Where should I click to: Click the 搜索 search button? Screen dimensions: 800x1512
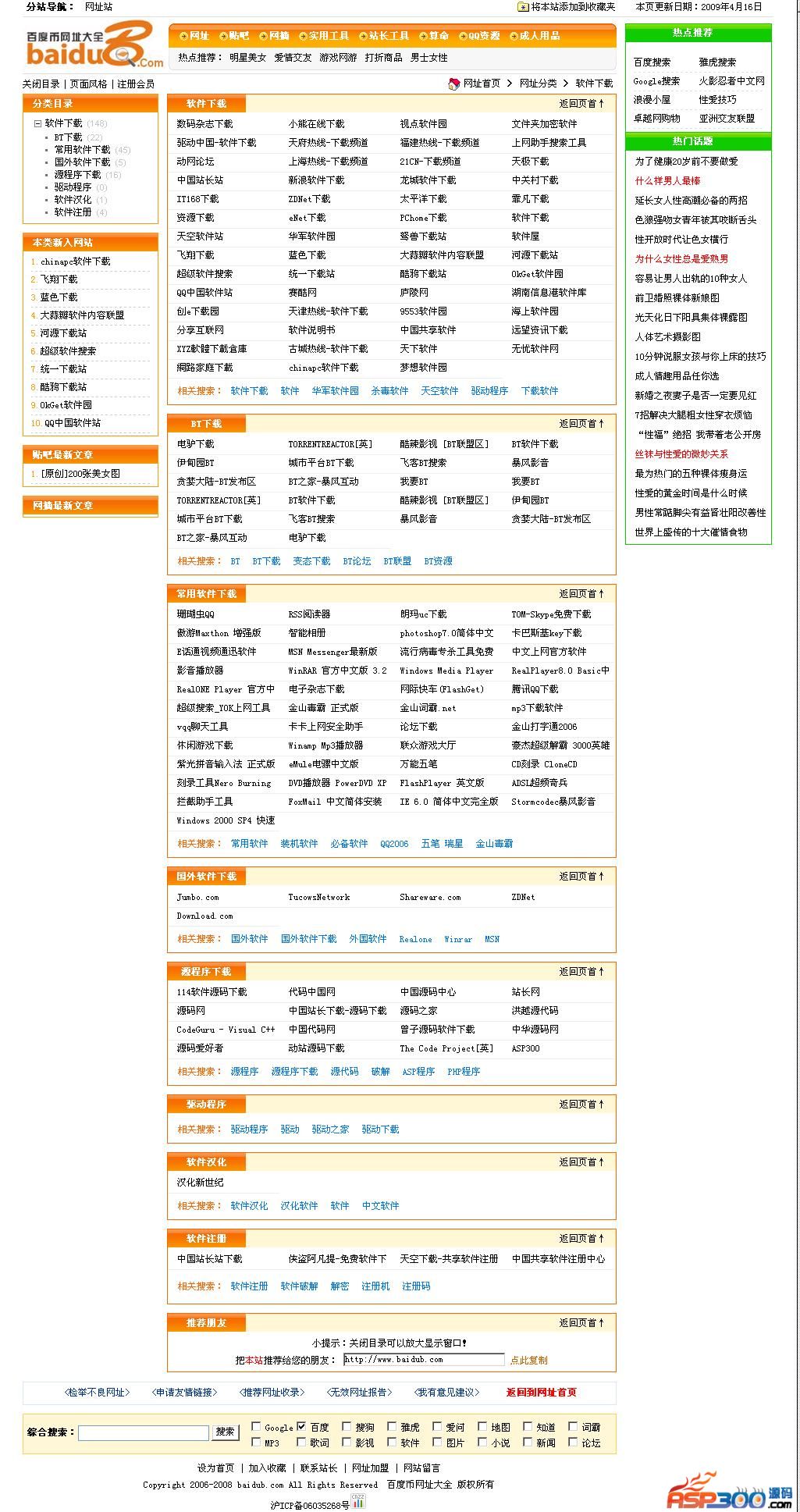[x=226, y=1432]
